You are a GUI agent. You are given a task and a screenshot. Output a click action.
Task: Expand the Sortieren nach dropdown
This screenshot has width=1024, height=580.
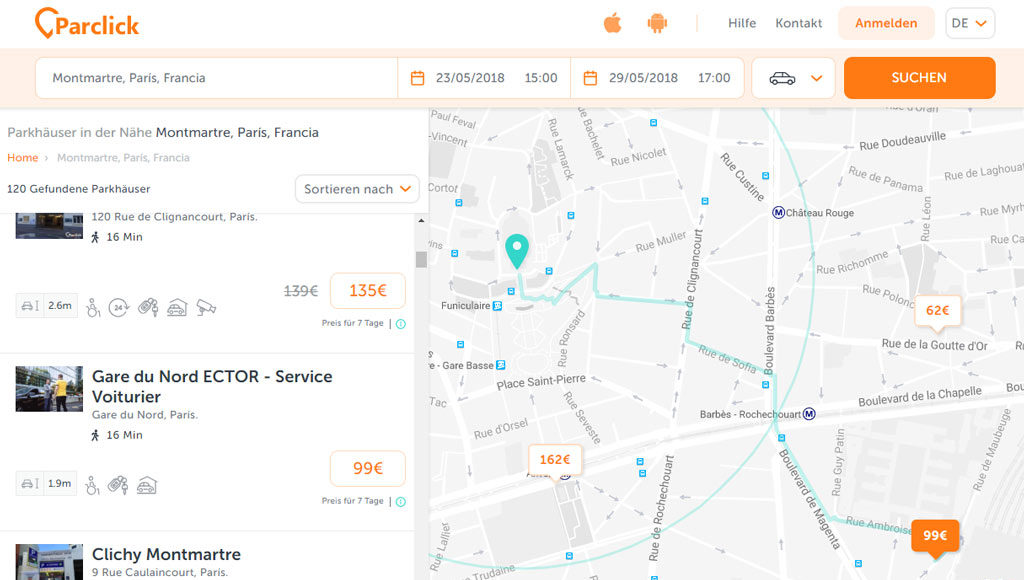click(x=357, y=189)
